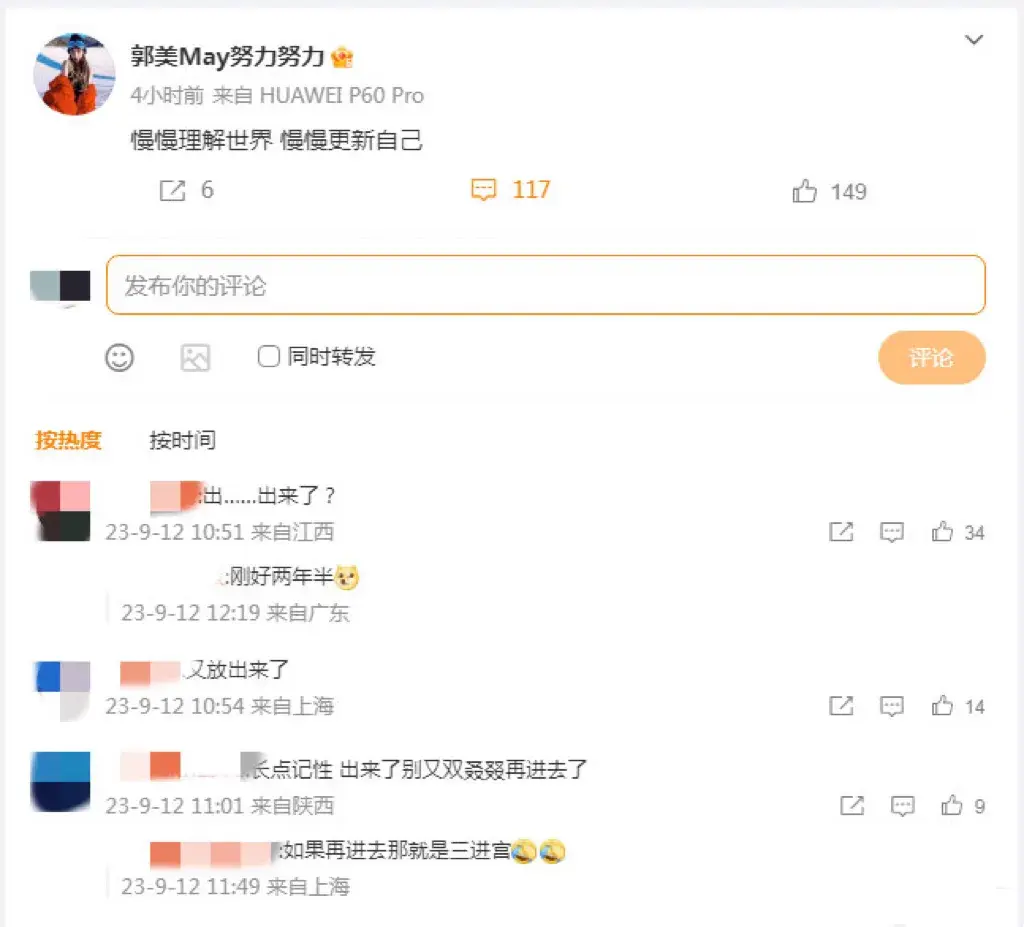Image resolution: width=1024 pixels, height=927 pixels.
Task: Click the orange 评论 submit button
Action: 931,357
